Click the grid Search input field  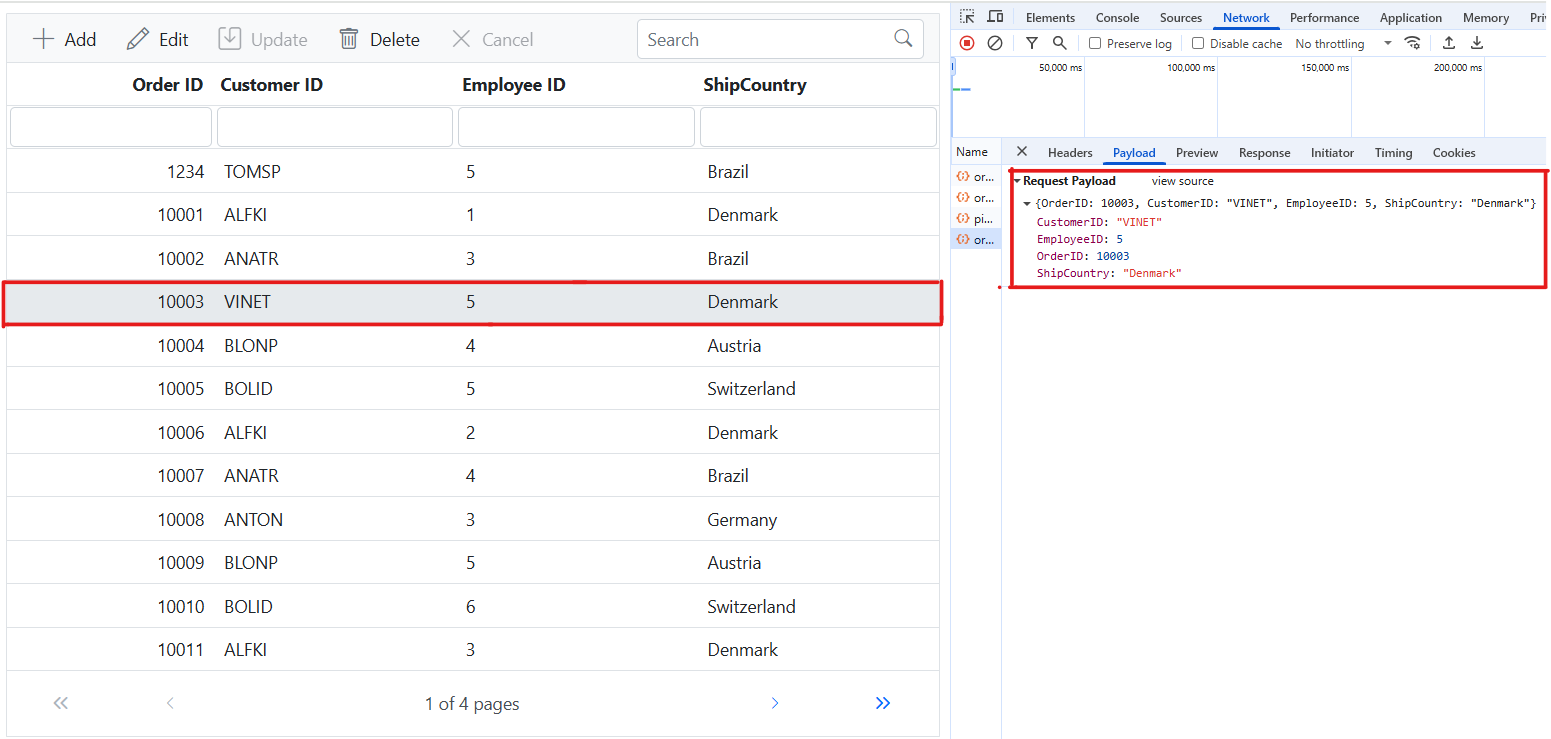(x=765, y=40)
